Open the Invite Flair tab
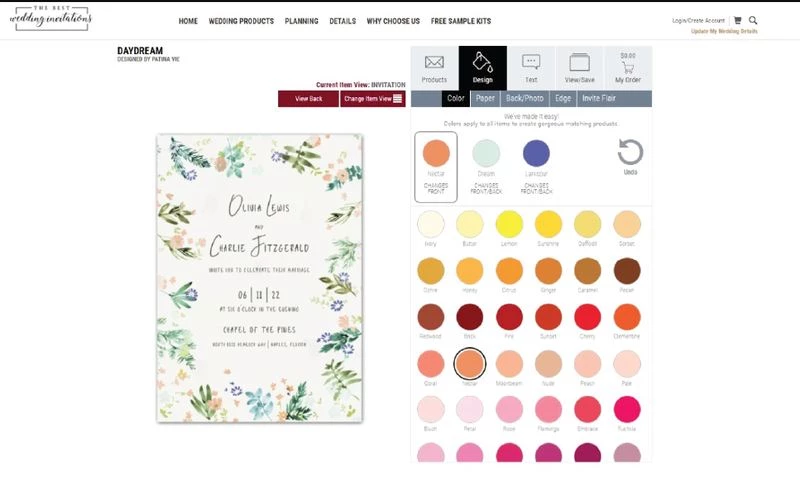 599,98
